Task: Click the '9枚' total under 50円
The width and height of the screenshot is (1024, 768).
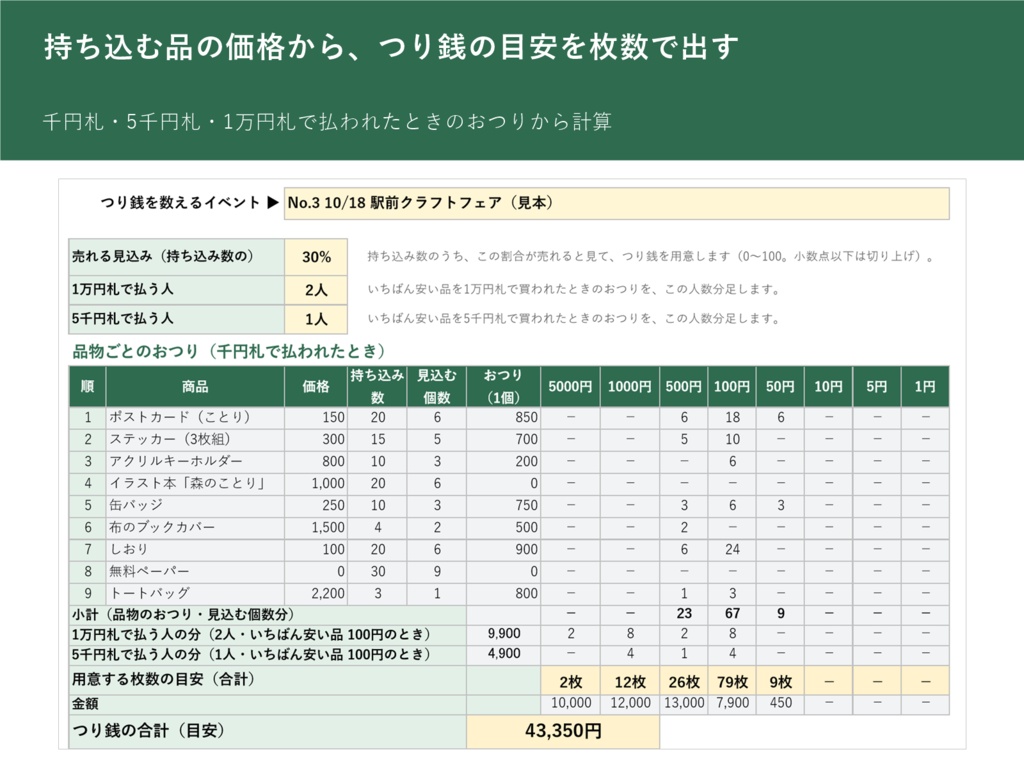Action: click(780, 682)
